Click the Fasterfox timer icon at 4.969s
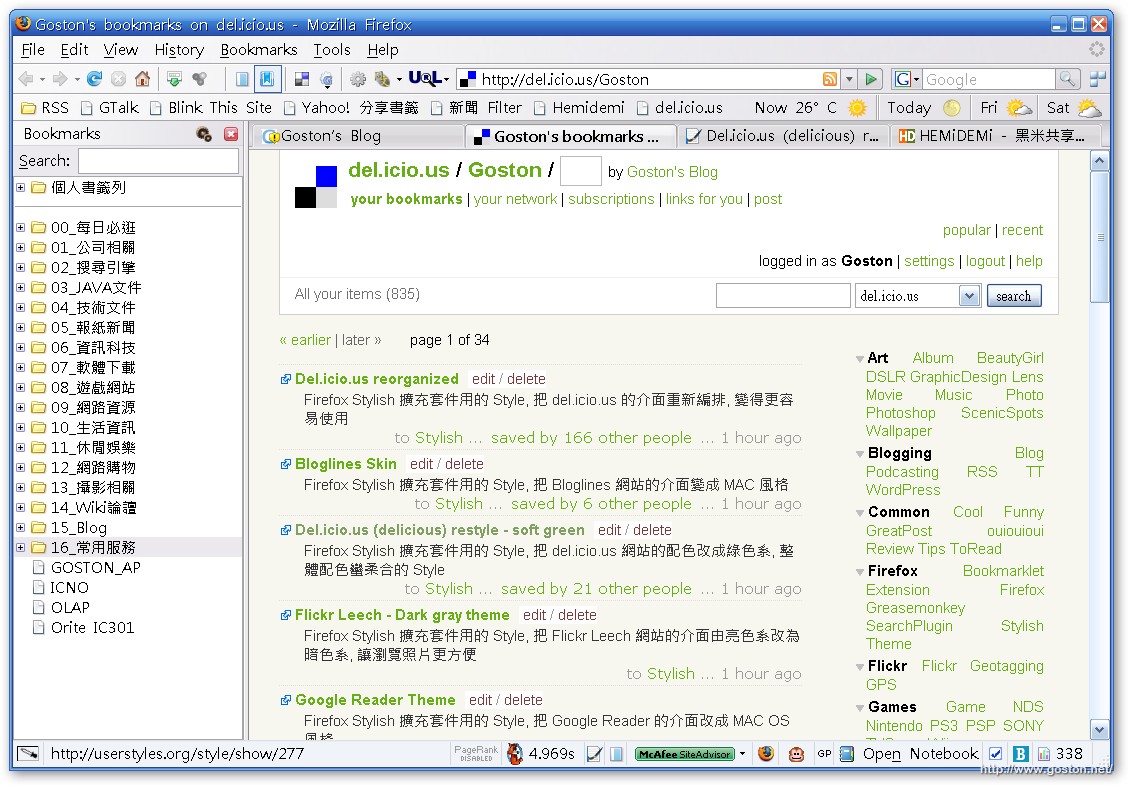 (x=514, y=753)
